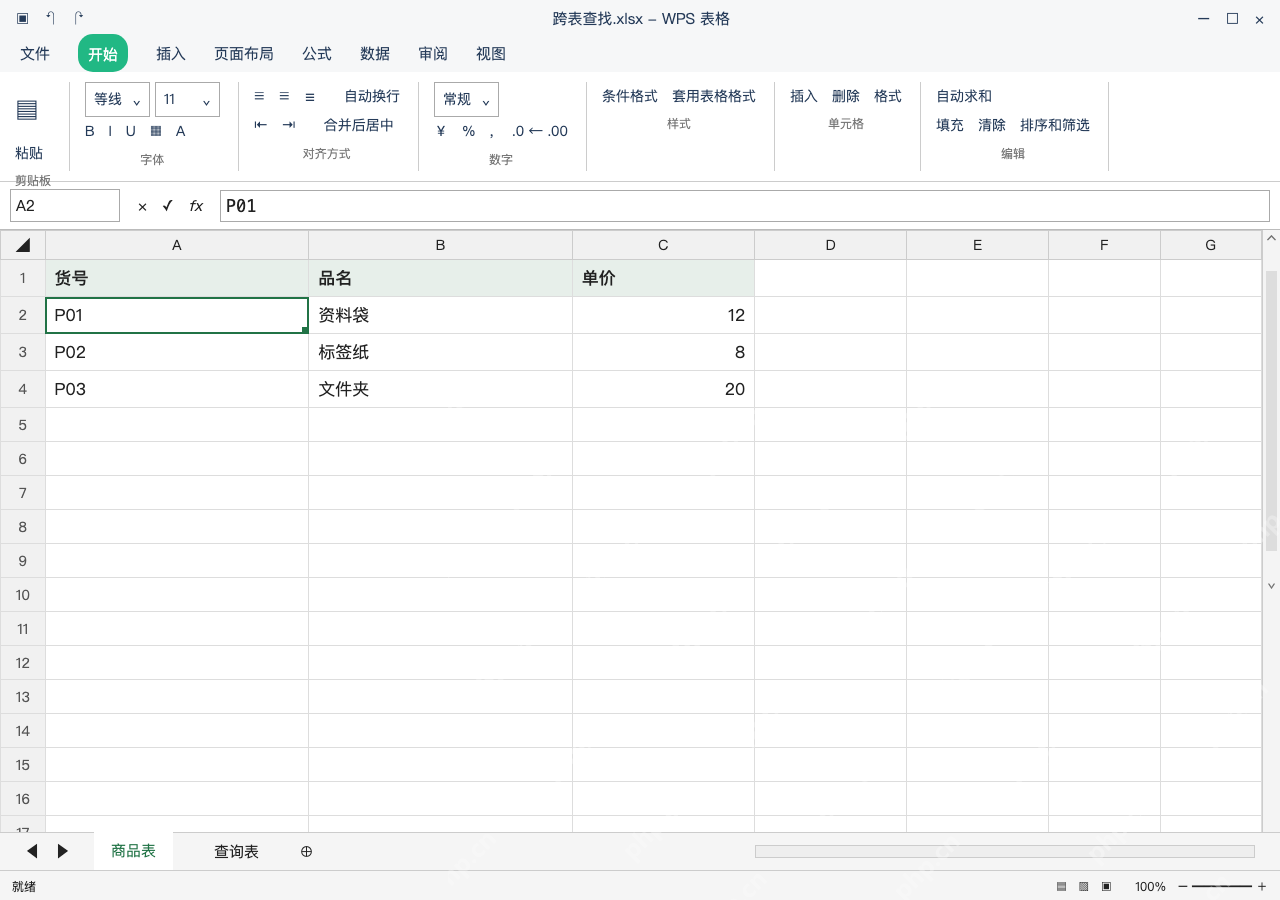Cancel the formula bar entry

tap(142, 206)
